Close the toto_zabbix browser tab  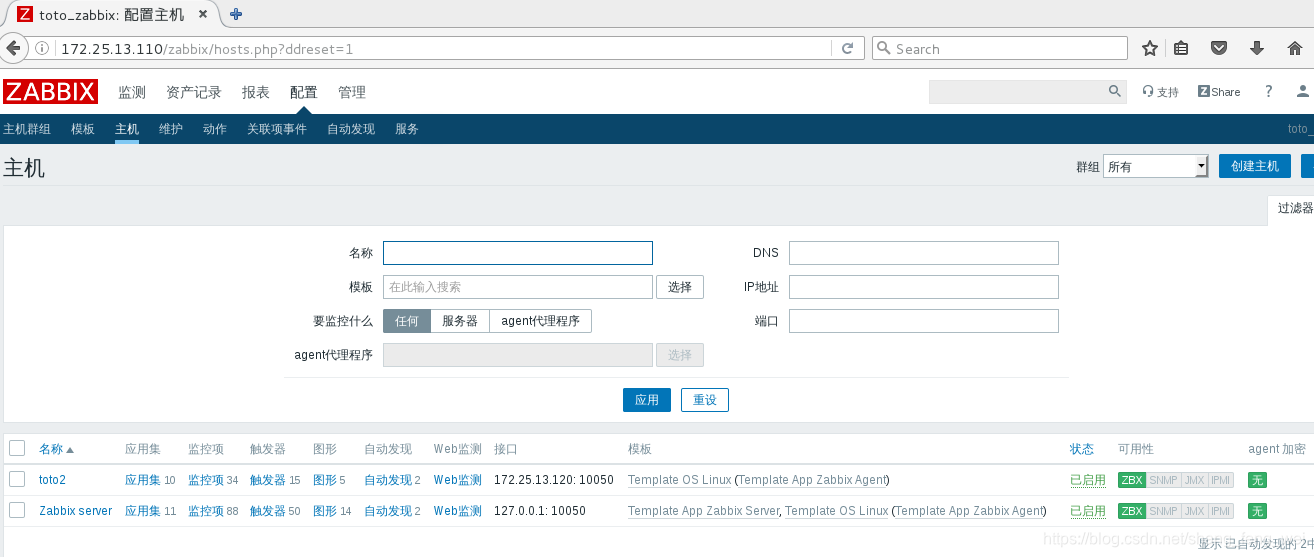(x=204, y=14)
